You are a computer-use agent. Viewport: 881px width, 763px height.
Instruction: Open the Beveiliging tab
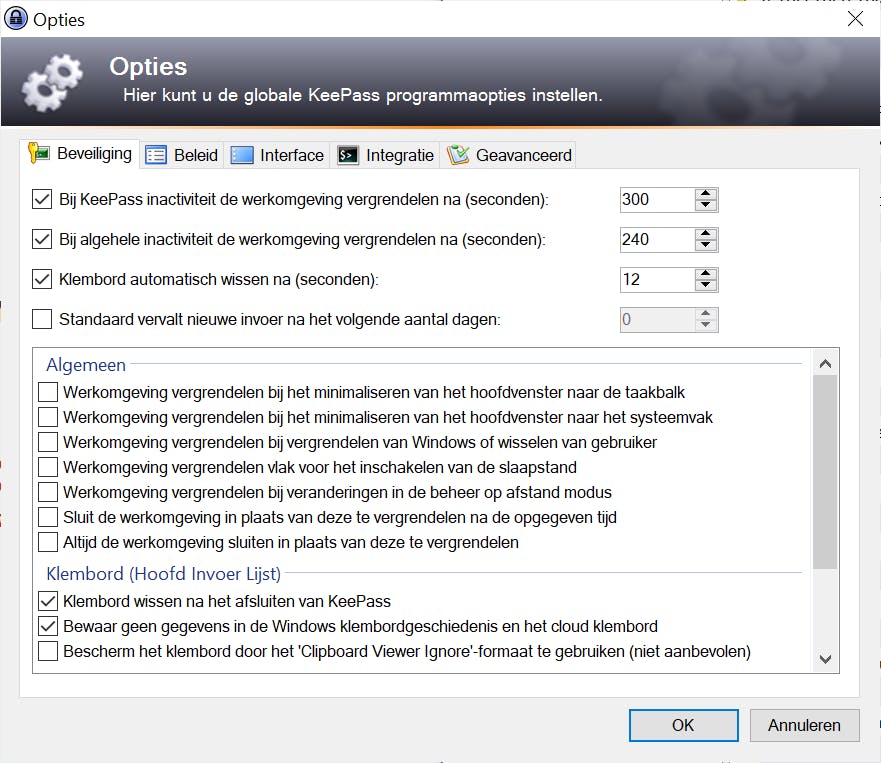80,153
